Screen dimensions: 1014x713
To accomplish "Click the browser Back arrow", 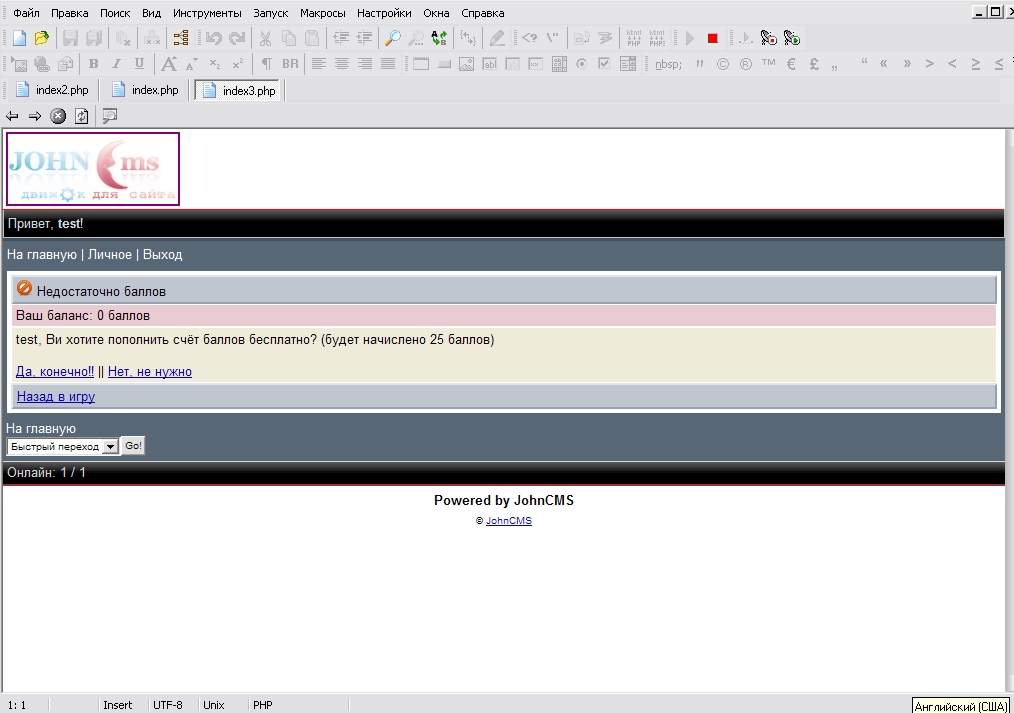I will click(x=12, y=116).
